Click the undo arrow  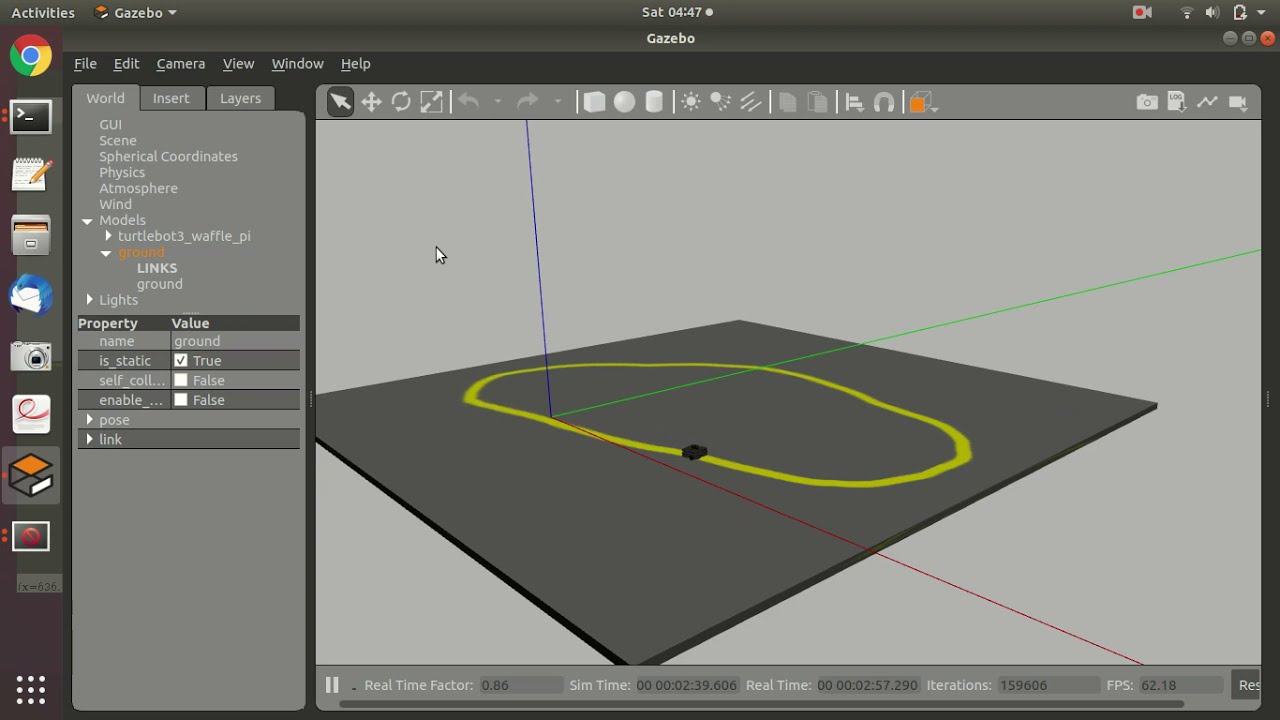tap(468, 101)
